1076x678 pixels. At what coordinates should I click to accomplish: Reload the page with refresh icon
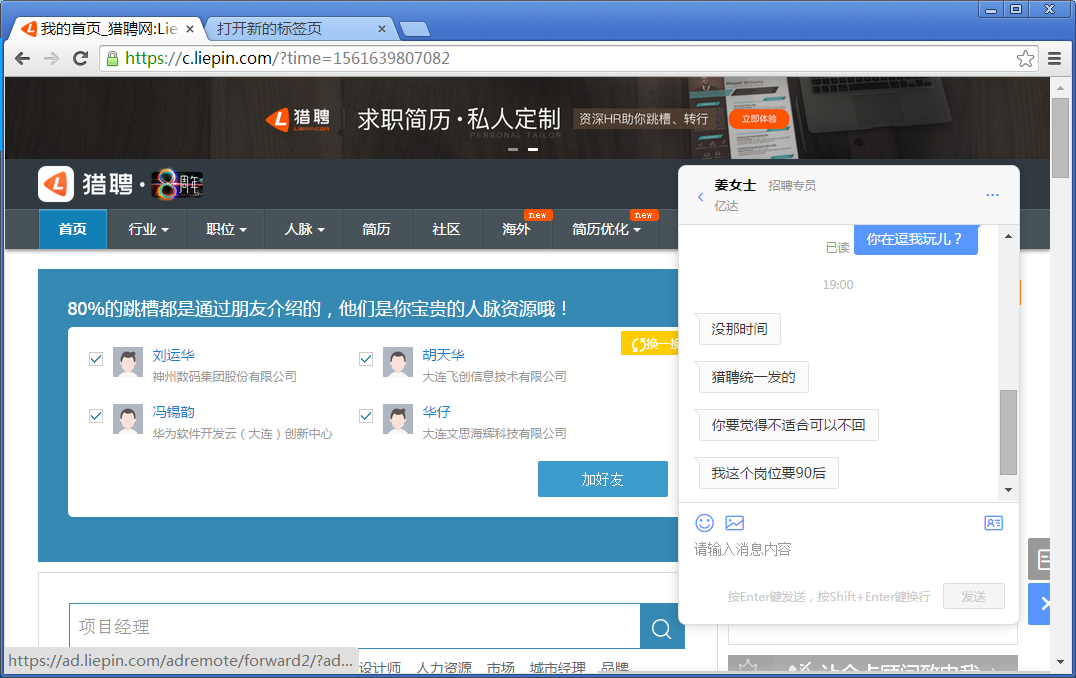(80, 58)
